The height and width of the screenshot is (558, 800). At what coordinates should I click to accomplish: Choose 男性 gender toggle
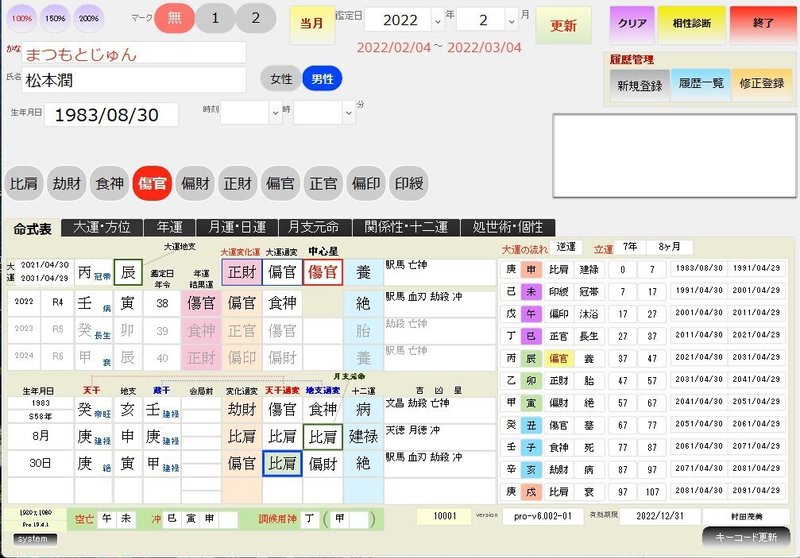click(322, 79)
